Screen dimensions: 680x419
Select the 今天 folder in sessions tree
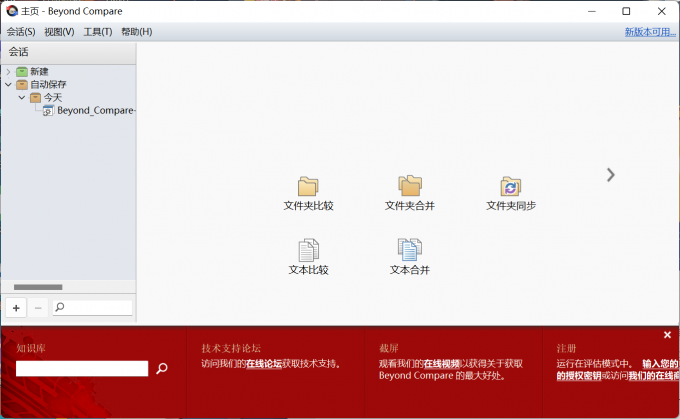pyautogui.click(x=46, y=97)
